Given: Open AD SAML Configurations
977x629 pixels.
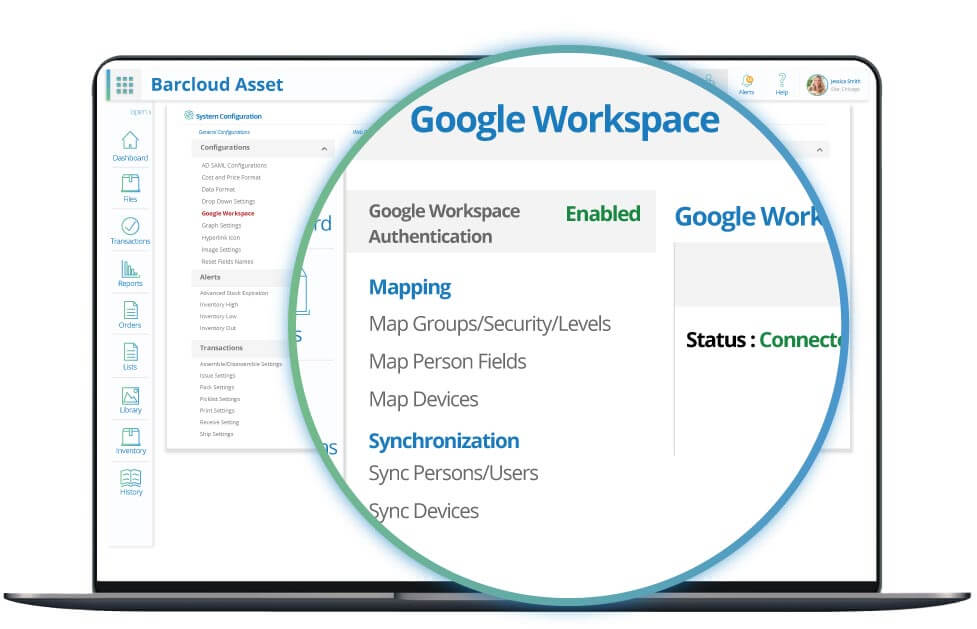Looking at the screenshot, I should [x=234, y=165].
